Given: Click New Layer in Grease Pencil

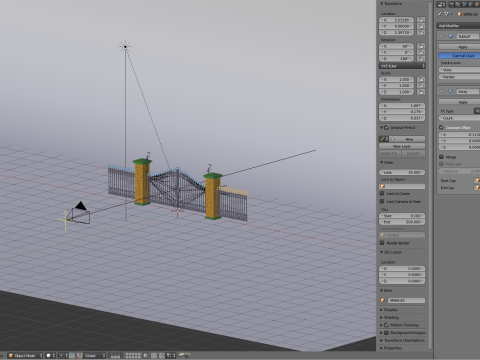Looking at the screenshot, I should (x=402, y=146).
